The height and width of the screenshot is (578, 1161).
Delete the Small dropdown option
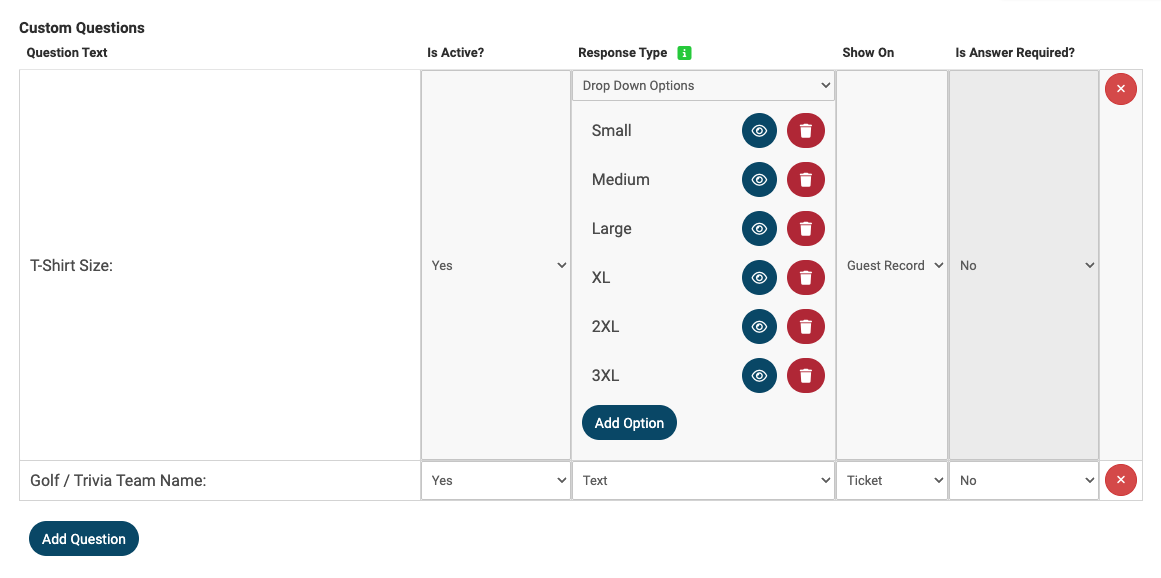805,131
